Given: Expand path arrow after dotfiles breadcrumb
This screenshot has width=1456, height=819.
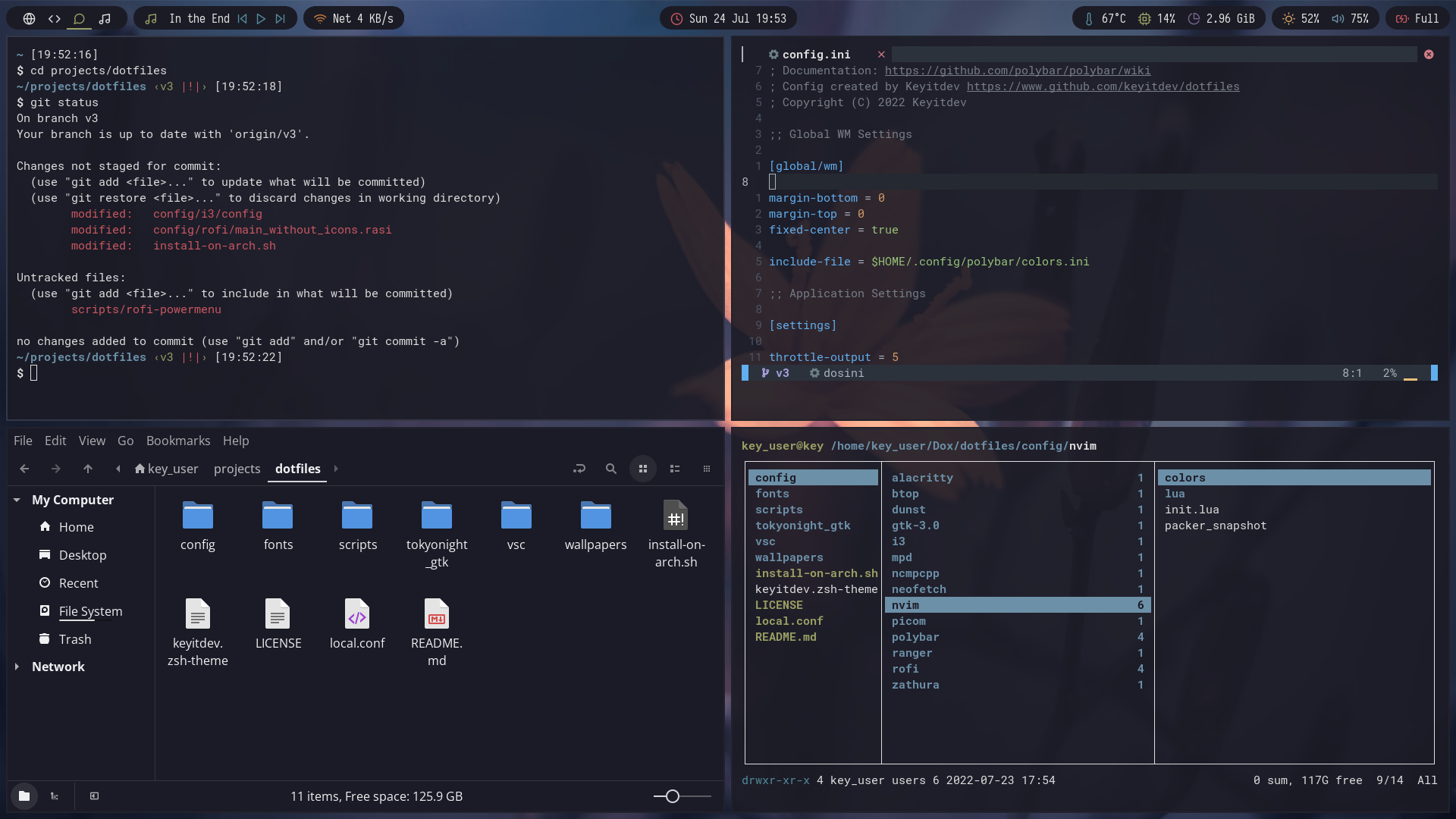Looking at the screenshot, I should click(x=336, y=469).
